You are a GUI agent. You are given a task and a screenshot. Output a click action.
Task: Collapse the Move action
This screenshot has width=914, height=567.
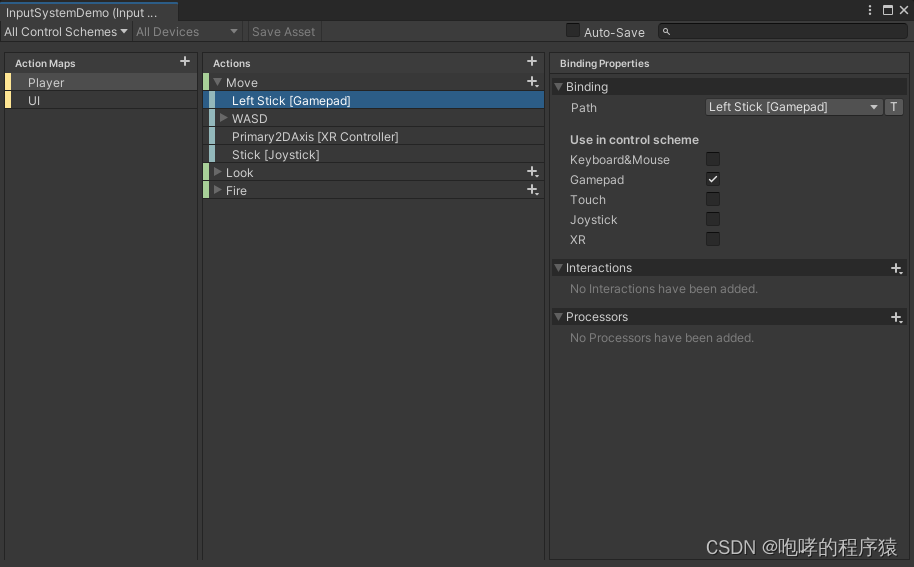217,82
